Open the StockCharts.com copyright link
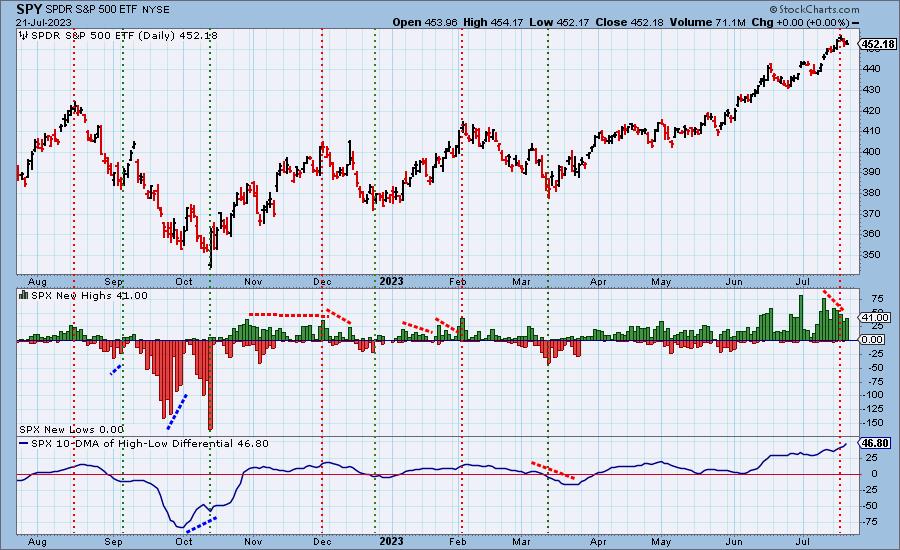 click(x=814, y=9)
